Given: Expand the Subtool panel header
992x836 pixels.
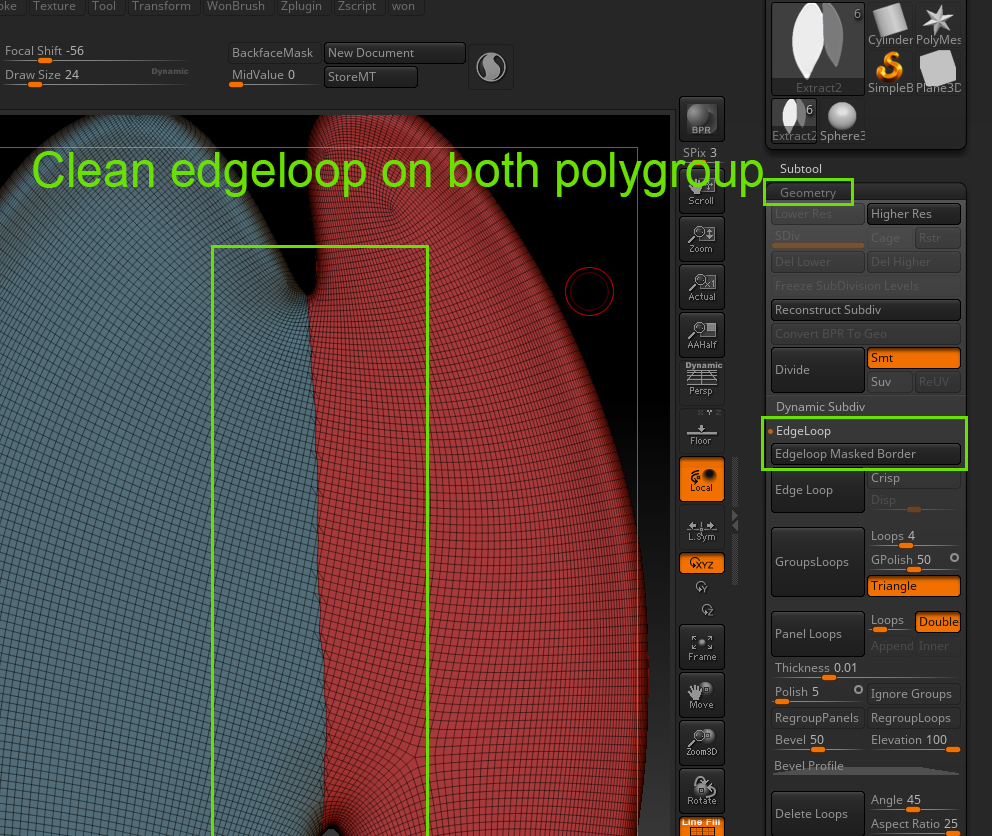Looking at the screenshot, I should (799, 168).
